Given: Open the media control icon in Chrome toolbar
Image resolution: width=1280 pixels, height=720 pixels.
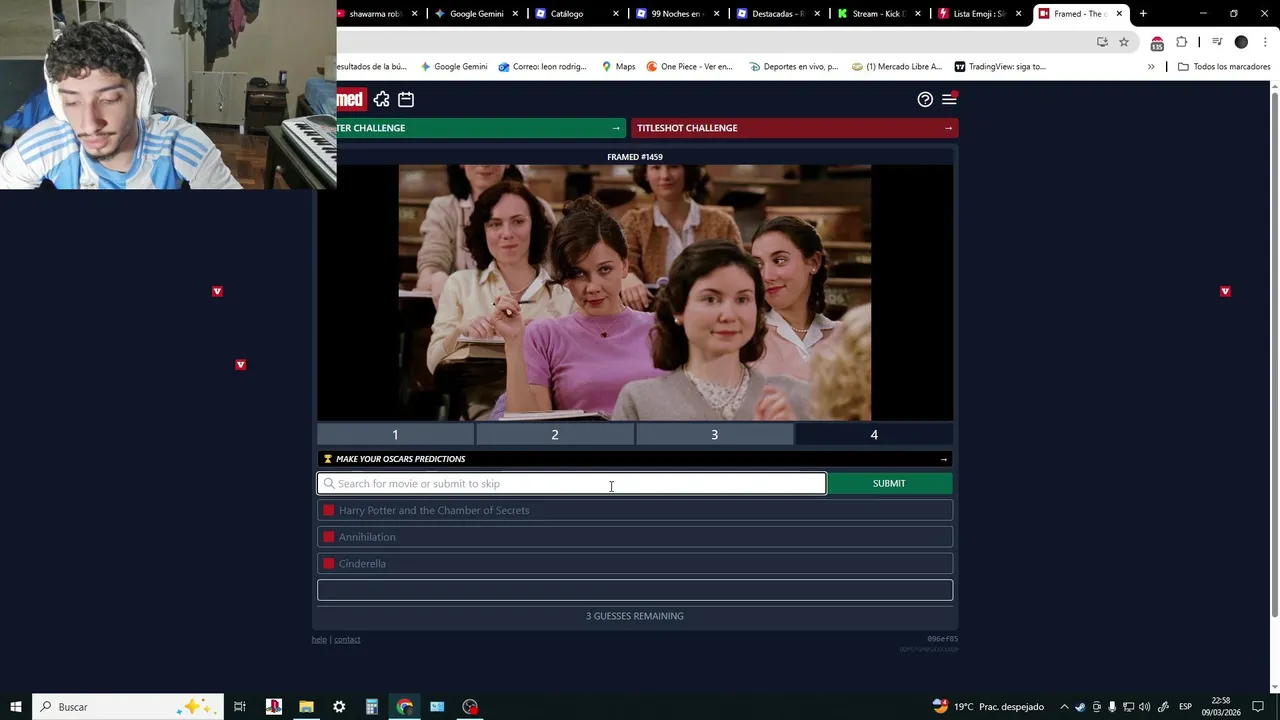Looking at the screenshot, I should pyautogui.click(x=1217, y=42).
